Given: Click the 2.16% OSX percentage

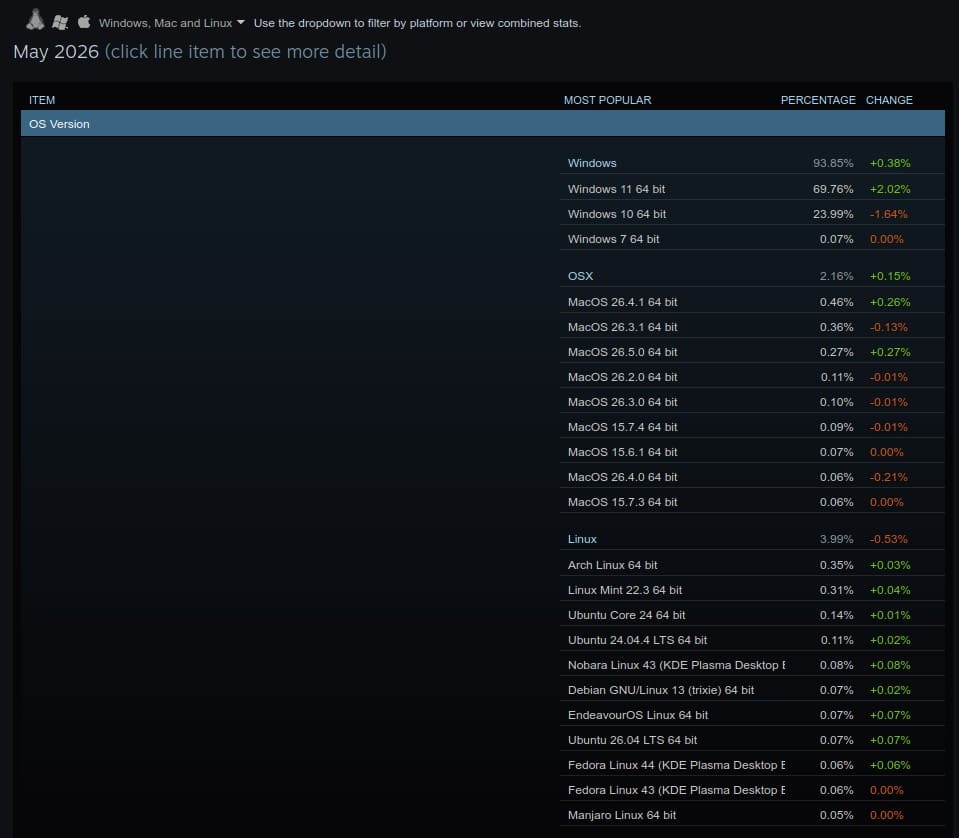Looking at the screenshot, I should point(837,276).
